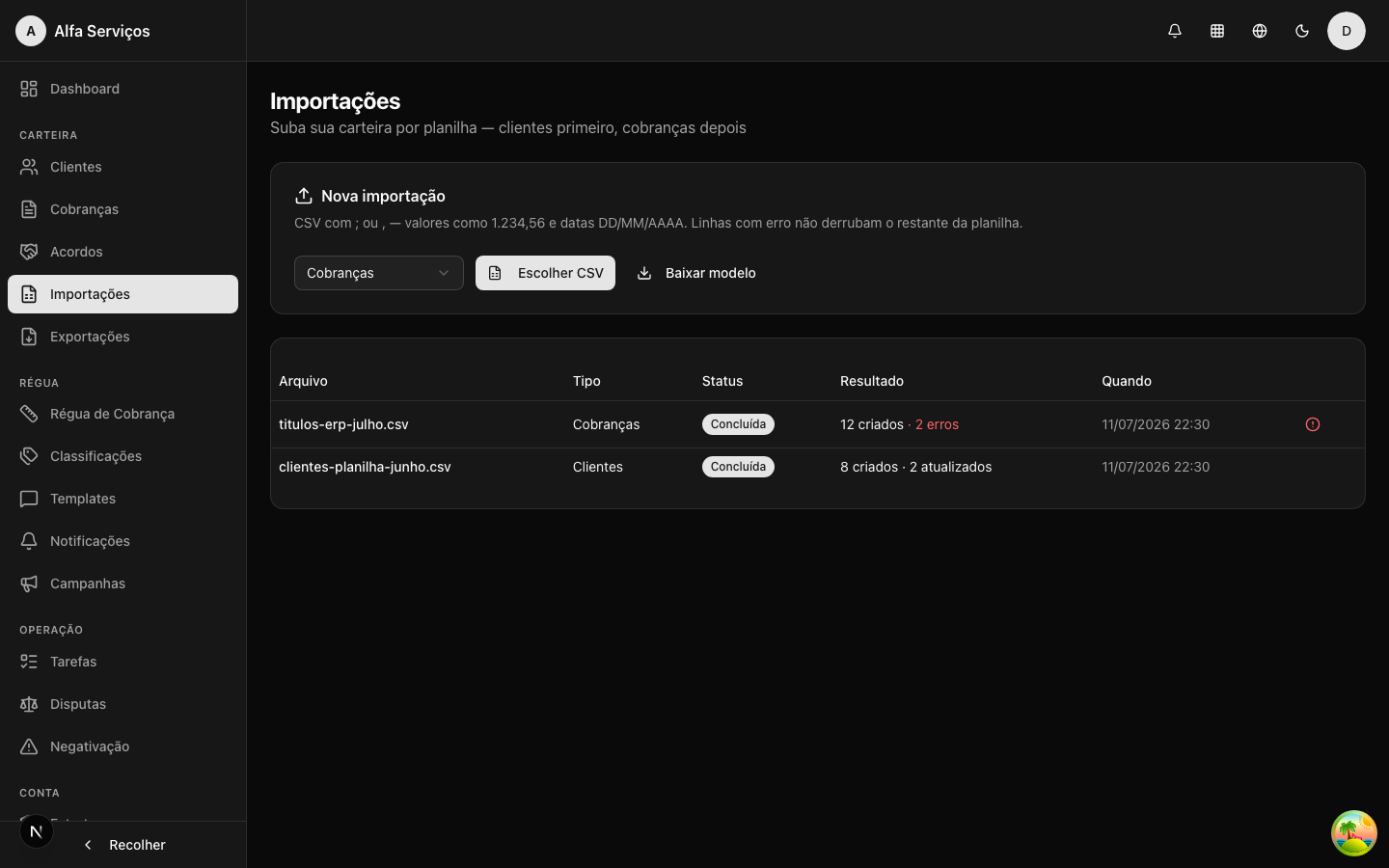
Task: Open language globe selector
Action: click(1260, 31)
